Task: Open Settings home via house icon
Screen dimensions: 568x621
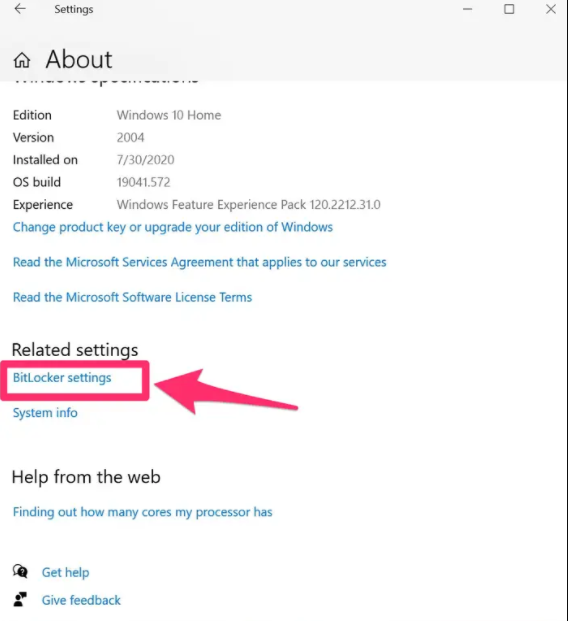Action: click(x=22, y=60)
